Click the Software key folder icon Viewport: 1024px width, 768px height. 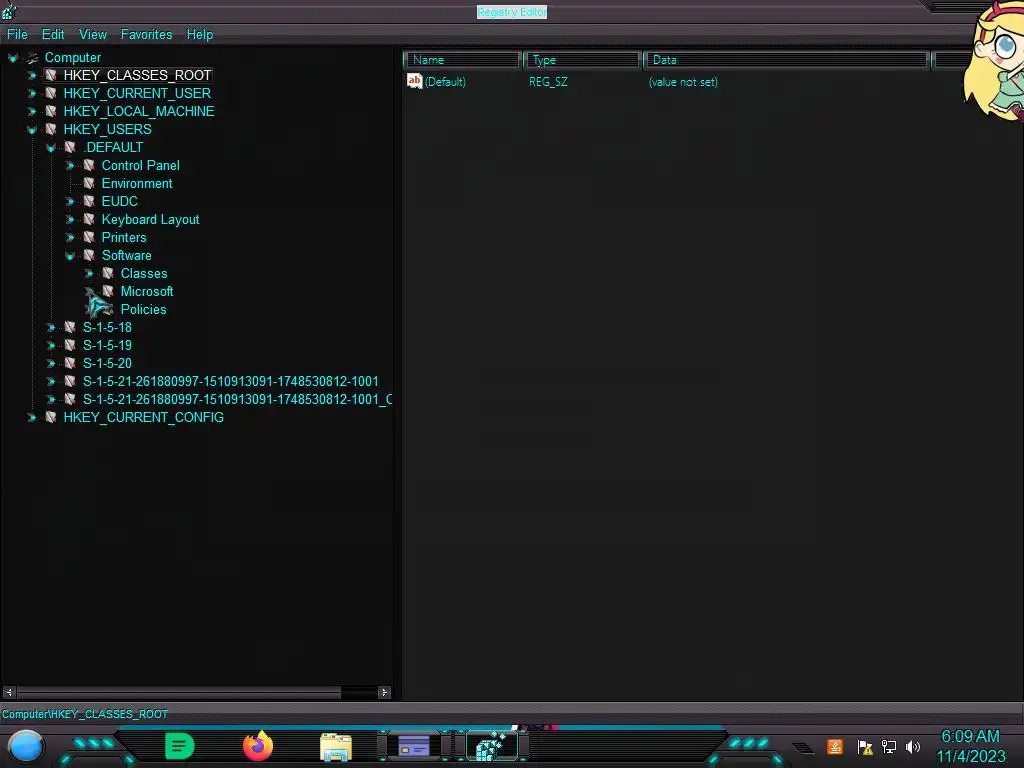tap(89, 255)
